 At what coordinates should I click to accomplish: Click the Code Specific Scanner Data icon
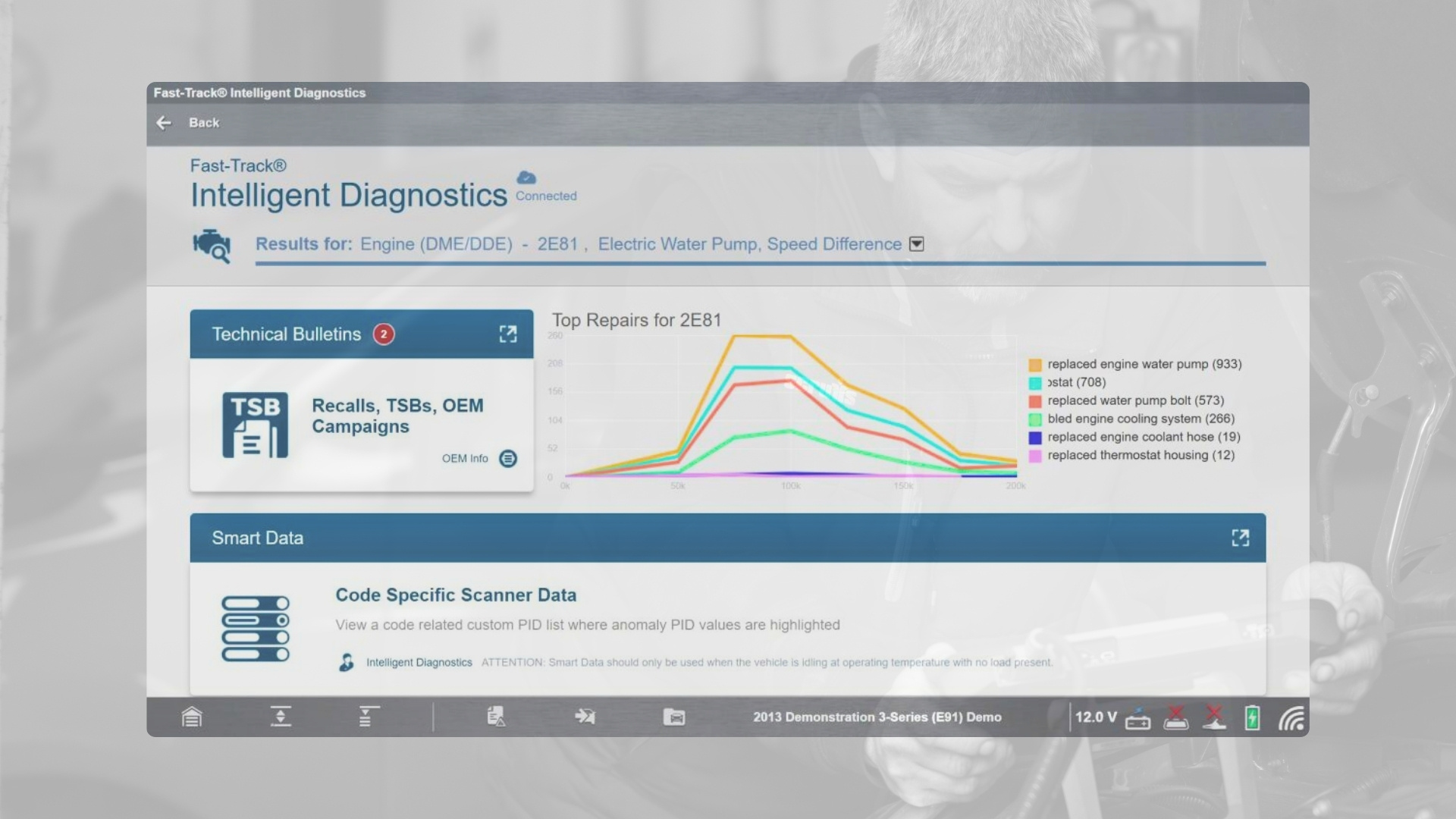pyautogui.click(x=256, y=629)
